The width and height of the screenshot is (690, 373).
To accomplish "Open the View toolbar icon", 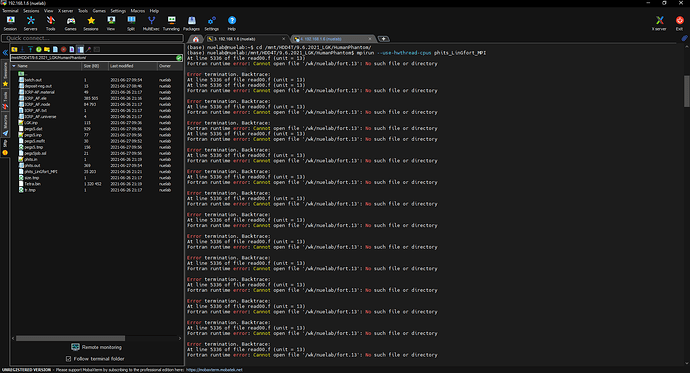I will pos(111,23).
